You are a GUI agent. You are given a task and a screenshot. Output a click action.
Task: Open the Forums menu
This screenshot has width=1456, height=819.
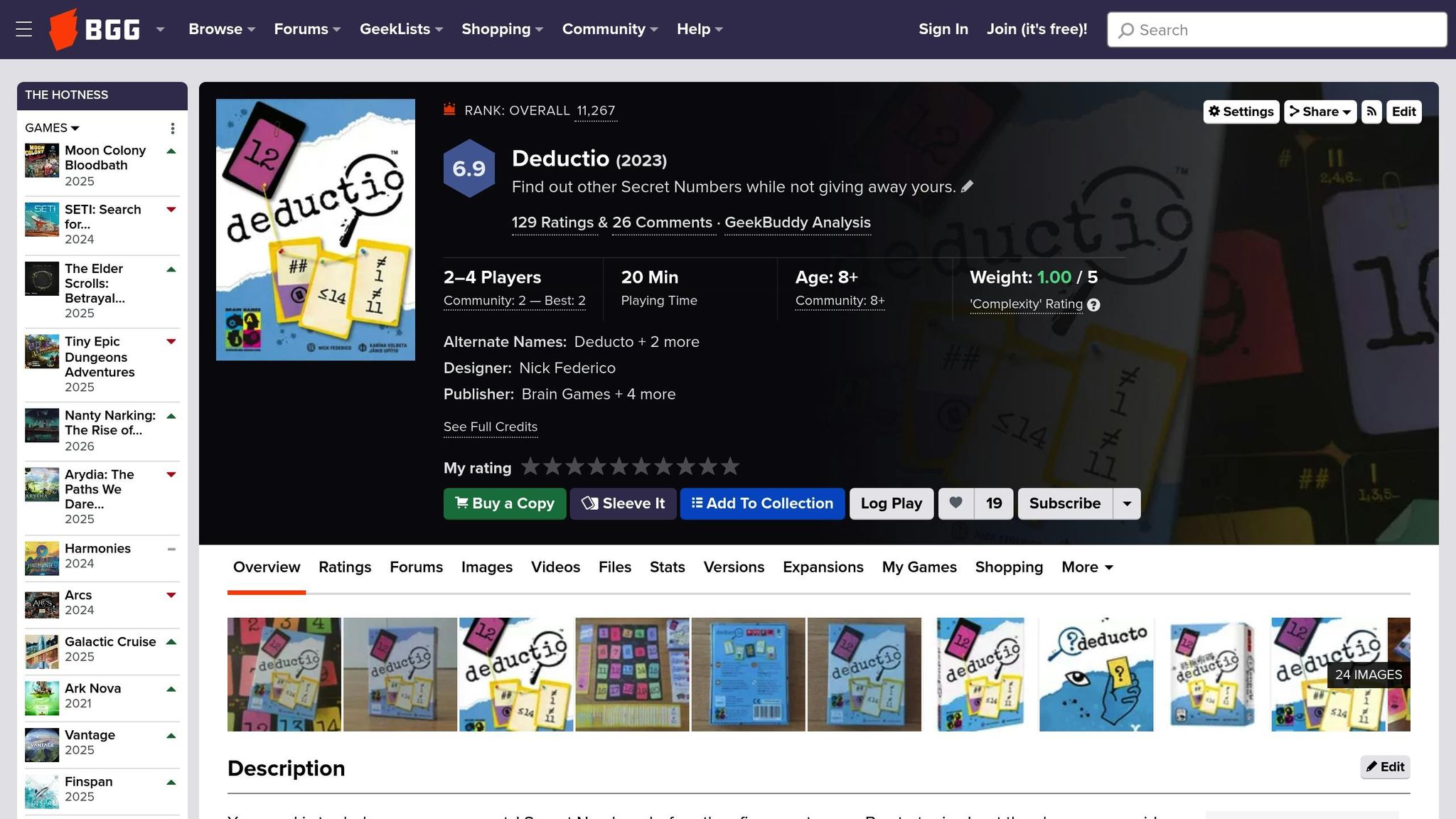[x=307, y=29]
